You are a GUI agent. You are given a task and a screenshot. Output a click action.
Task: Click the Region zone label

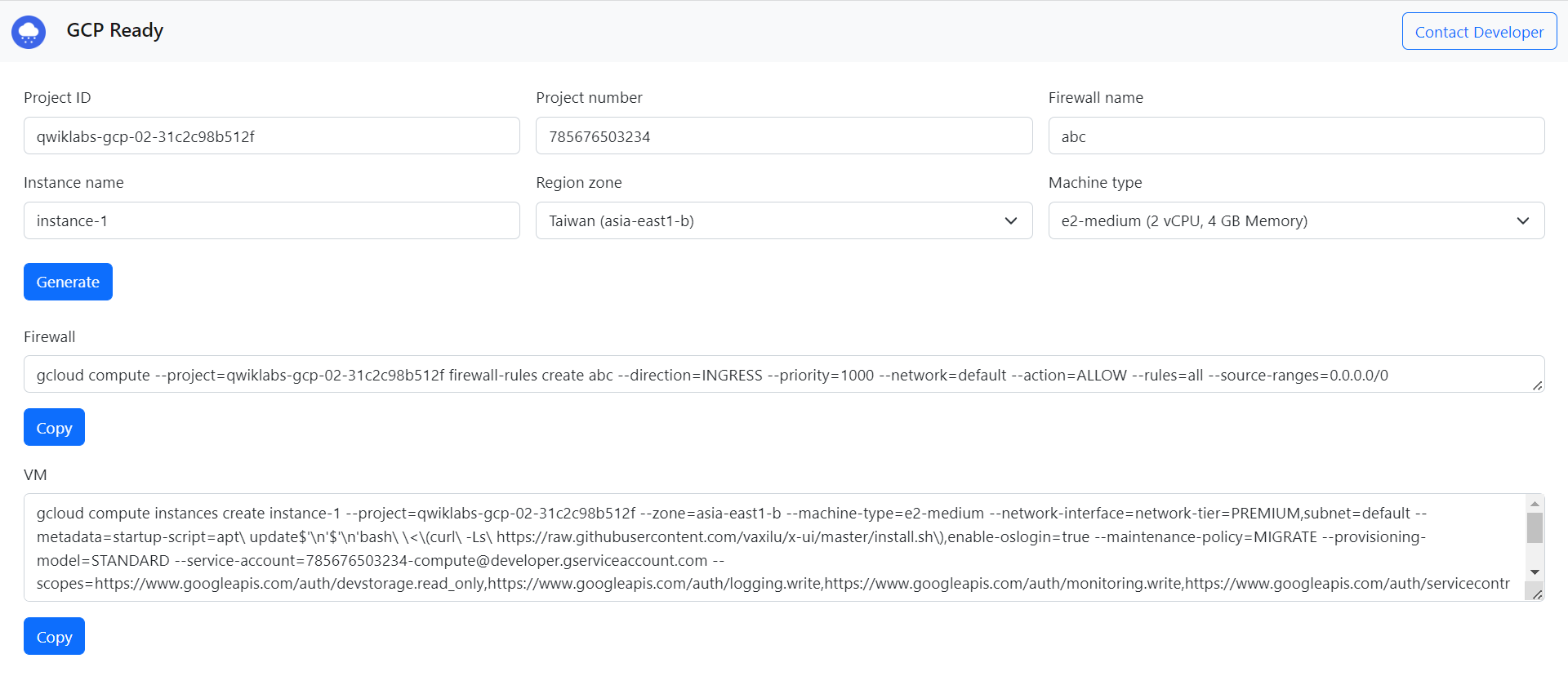coord(578,182)
